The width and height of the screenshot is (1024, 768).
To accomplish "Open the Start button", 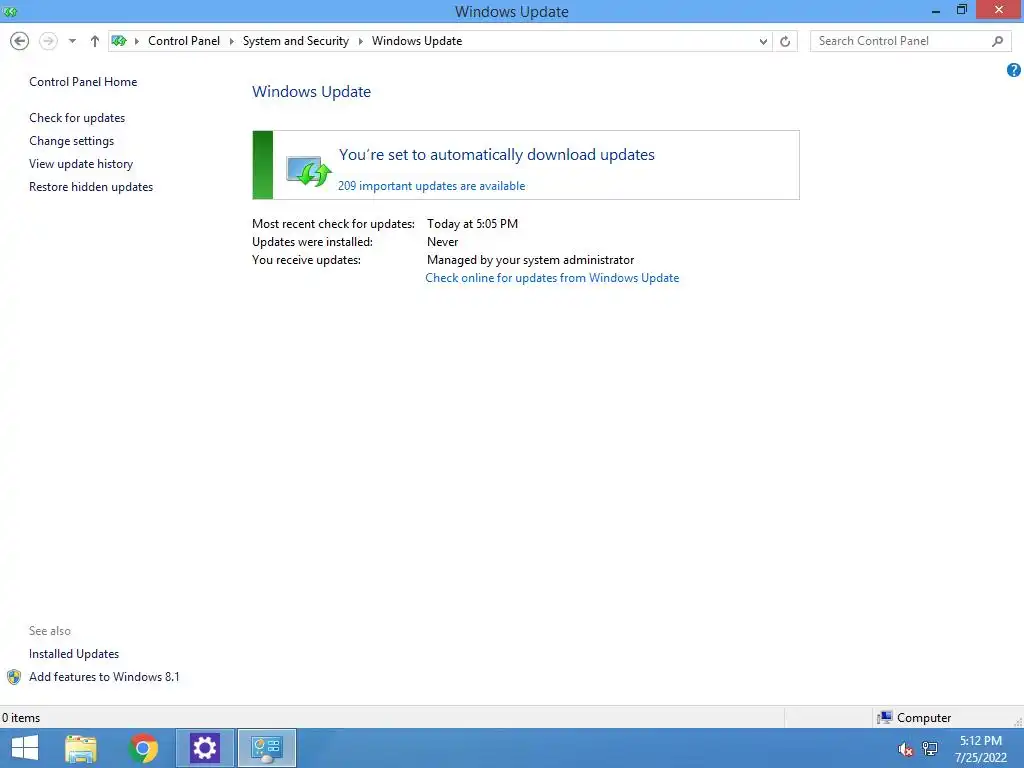I will (x=25, y=748).
